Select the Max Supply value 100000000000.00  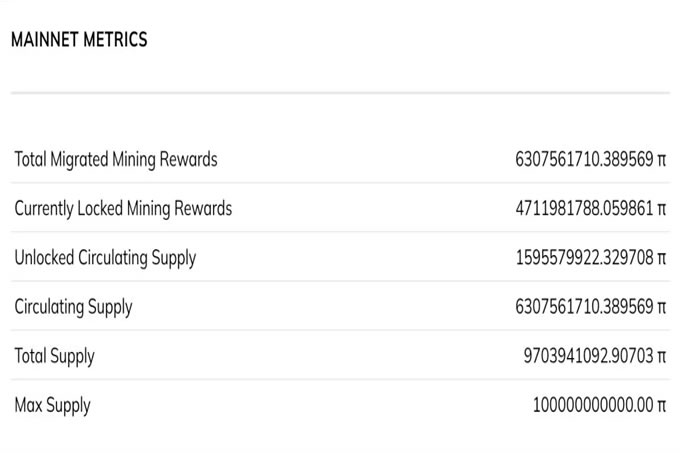[594, 406]
